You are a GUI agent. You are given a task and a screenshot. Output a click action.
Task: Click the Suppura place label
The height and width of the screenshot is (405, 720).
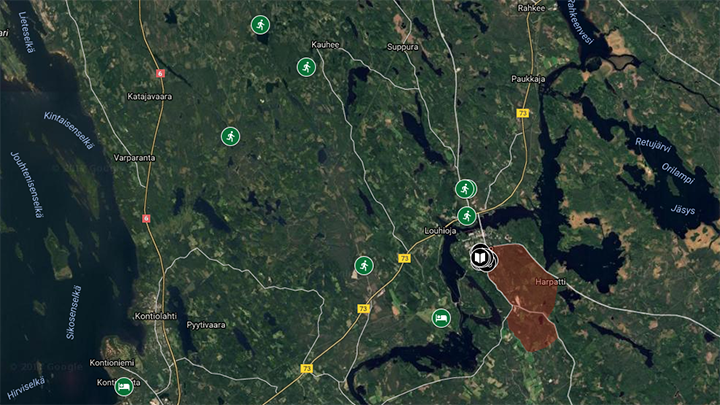[403, 47]
